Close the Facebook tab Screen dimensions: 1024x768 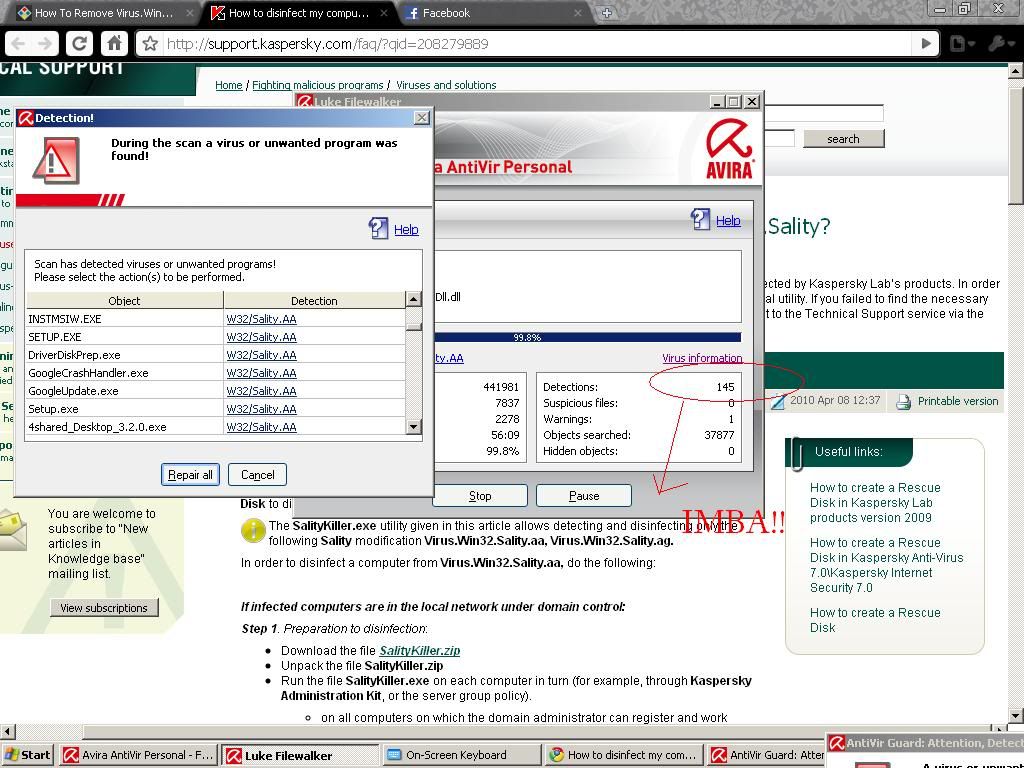point(577,13)
